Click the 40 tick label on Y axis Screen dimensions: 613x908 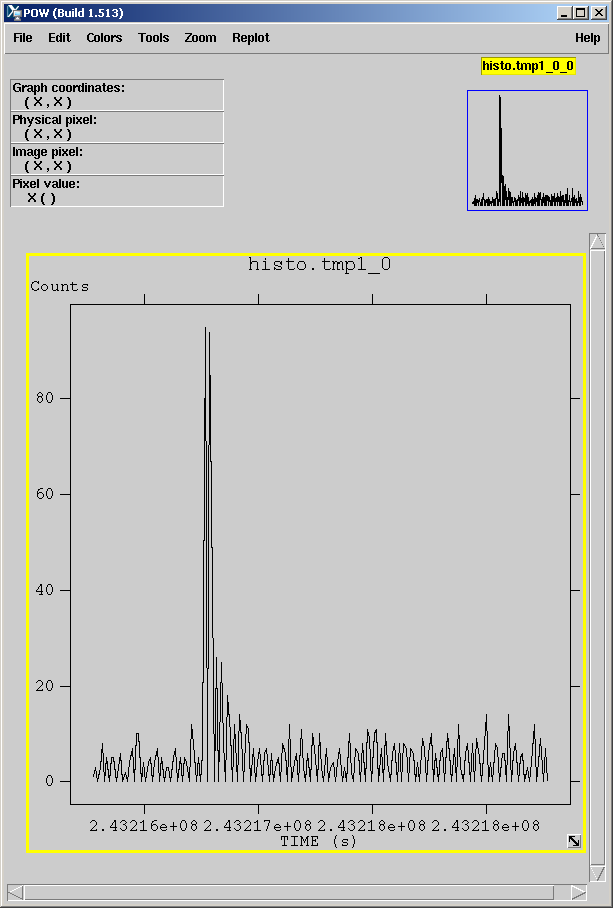coord(45,590)
